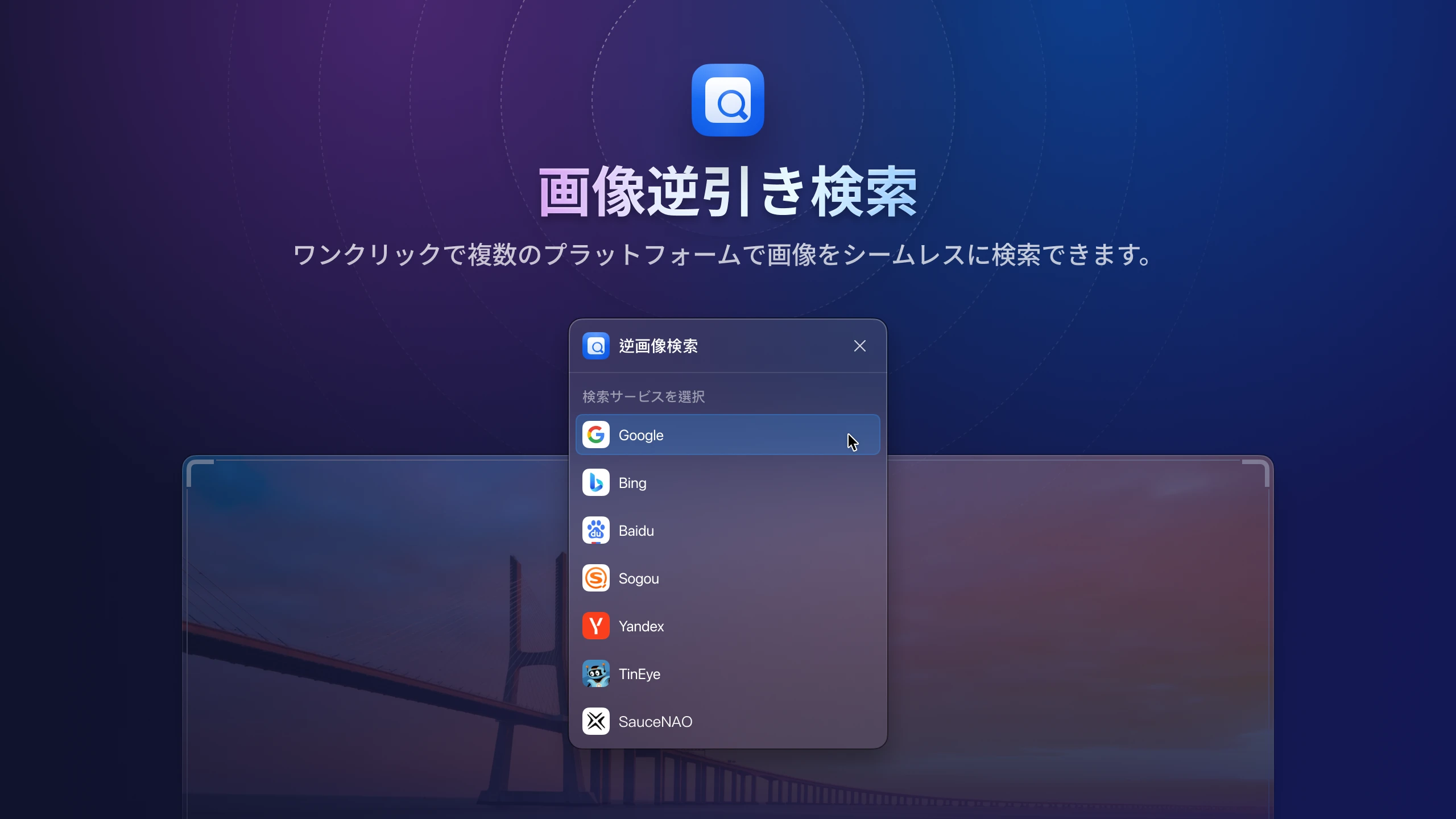
Task: Click the Yandex logo icon
Action: 595,626
